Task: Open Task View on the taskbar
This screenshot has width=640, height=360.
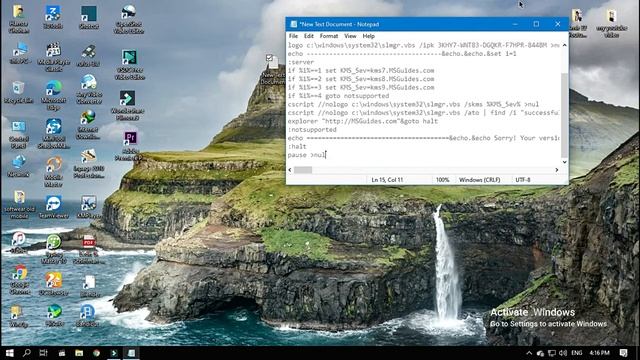Action: coord(43,353)
